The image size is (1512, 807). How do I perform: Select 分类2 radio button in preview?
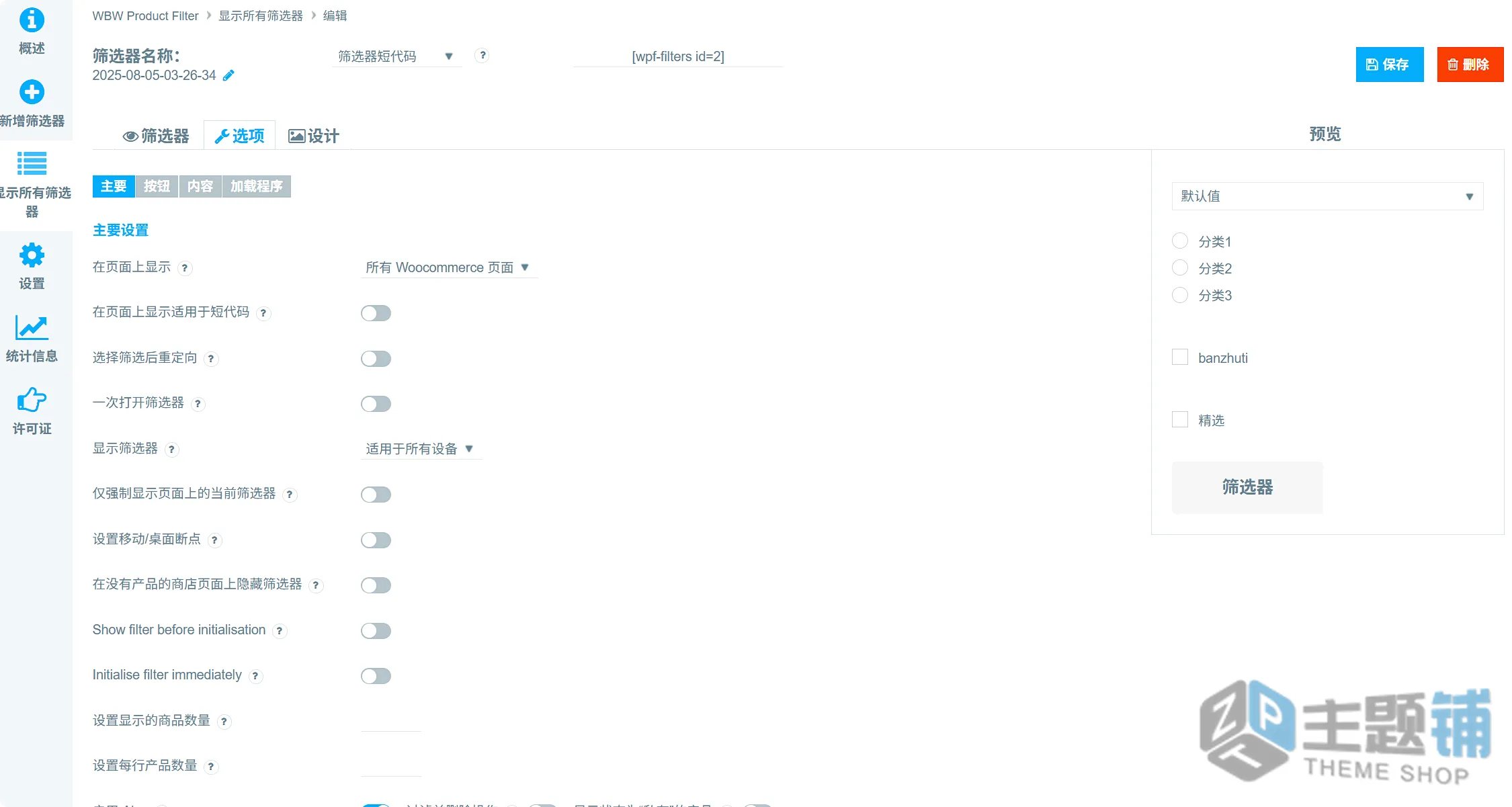coord(1180,267)
